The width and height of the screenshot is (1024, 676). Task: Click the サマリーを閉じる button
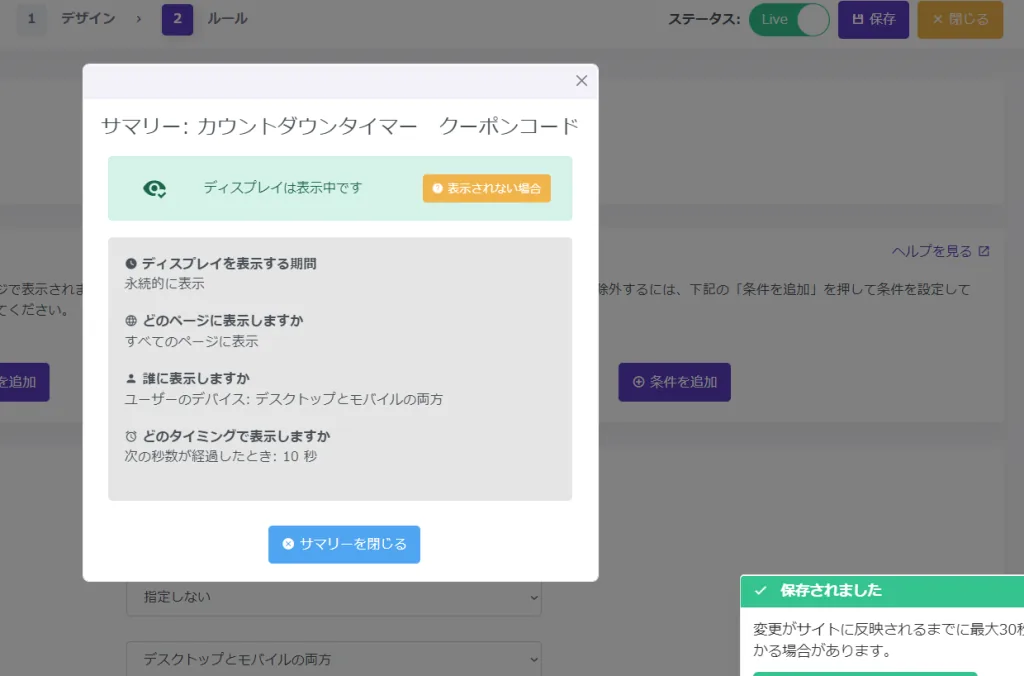(x=344, y=544)
